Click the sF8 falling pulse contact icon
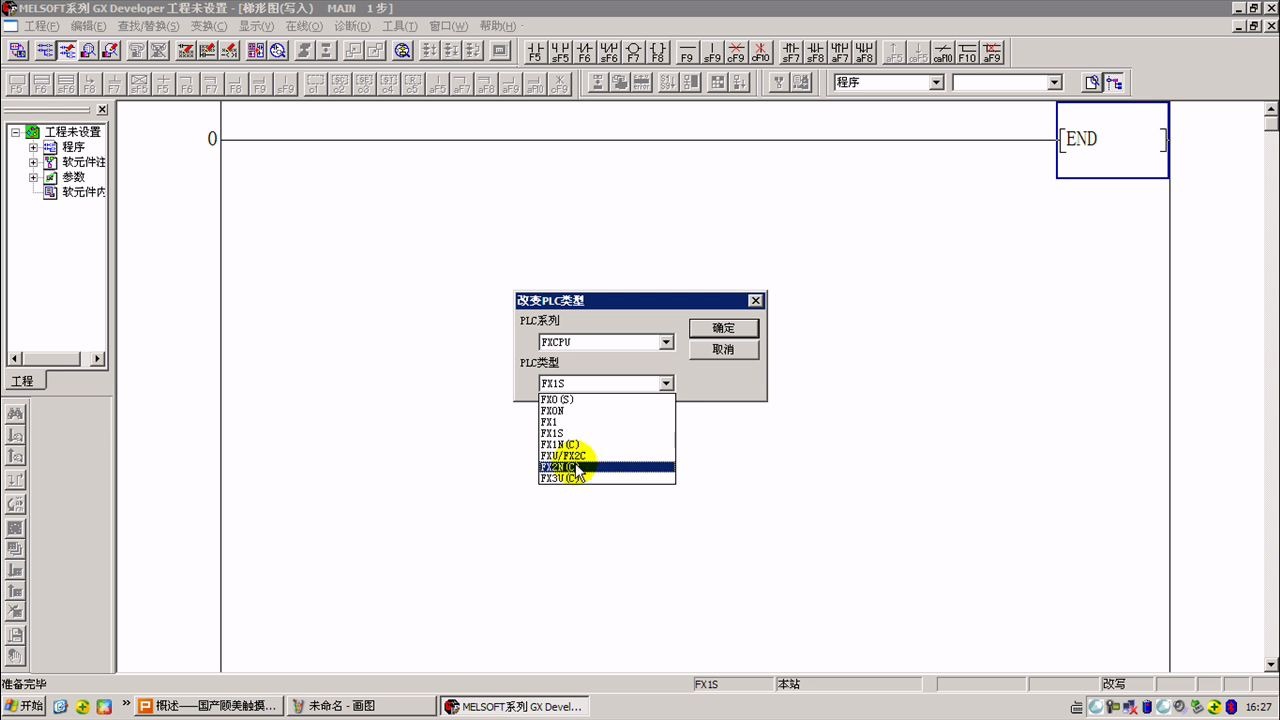This screenshot has width=1280, height=720. pos(815,51)
